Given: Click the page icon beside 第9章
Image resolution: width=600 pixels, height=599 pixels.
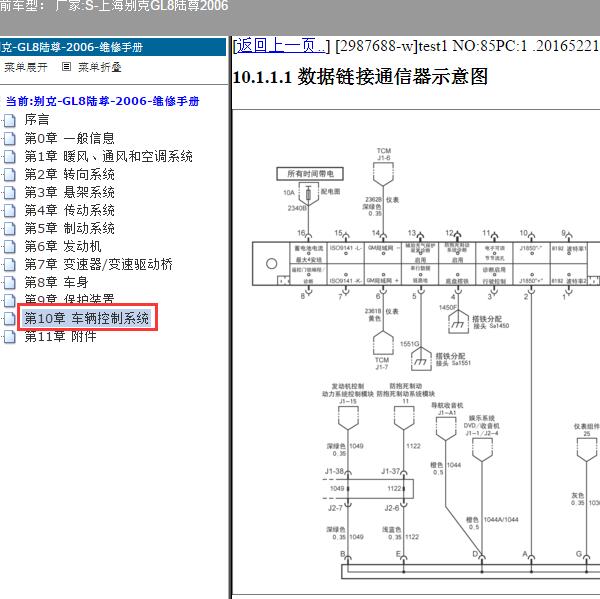Looking at the screenshot, I should click(10, 300).
